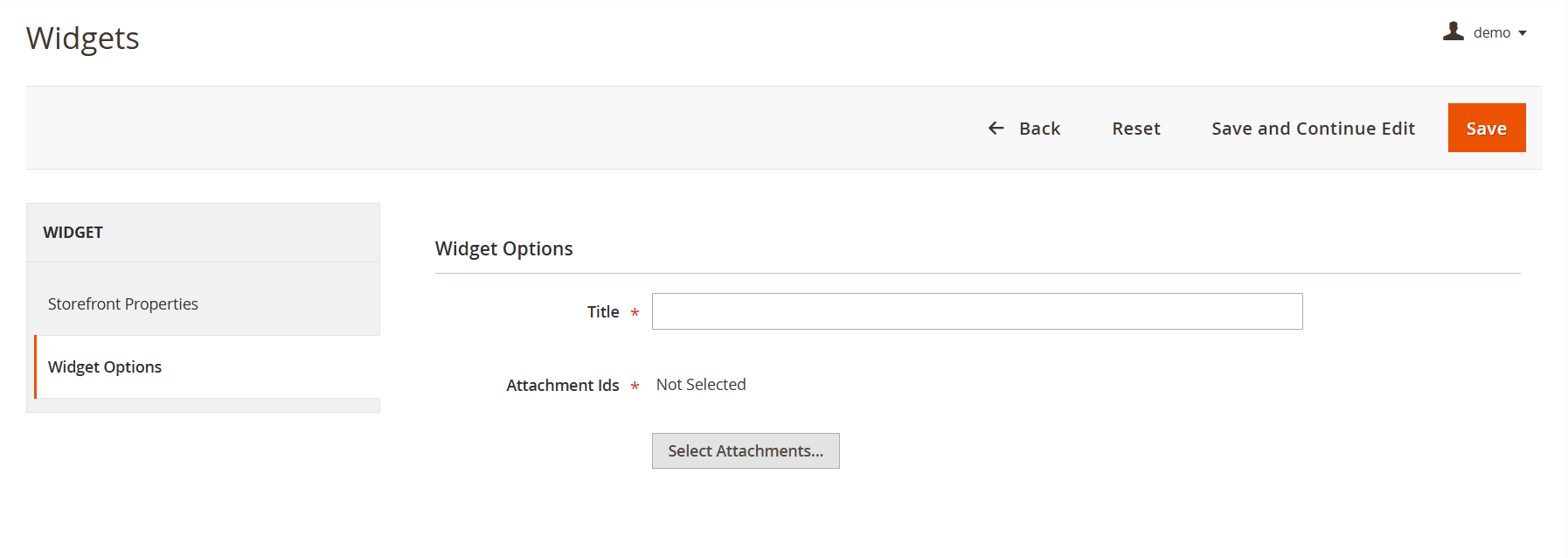The image size is (1568, 558).
Task: Click the Attachment Ids label
Action: pyautogui.click(x=562, y=386)
